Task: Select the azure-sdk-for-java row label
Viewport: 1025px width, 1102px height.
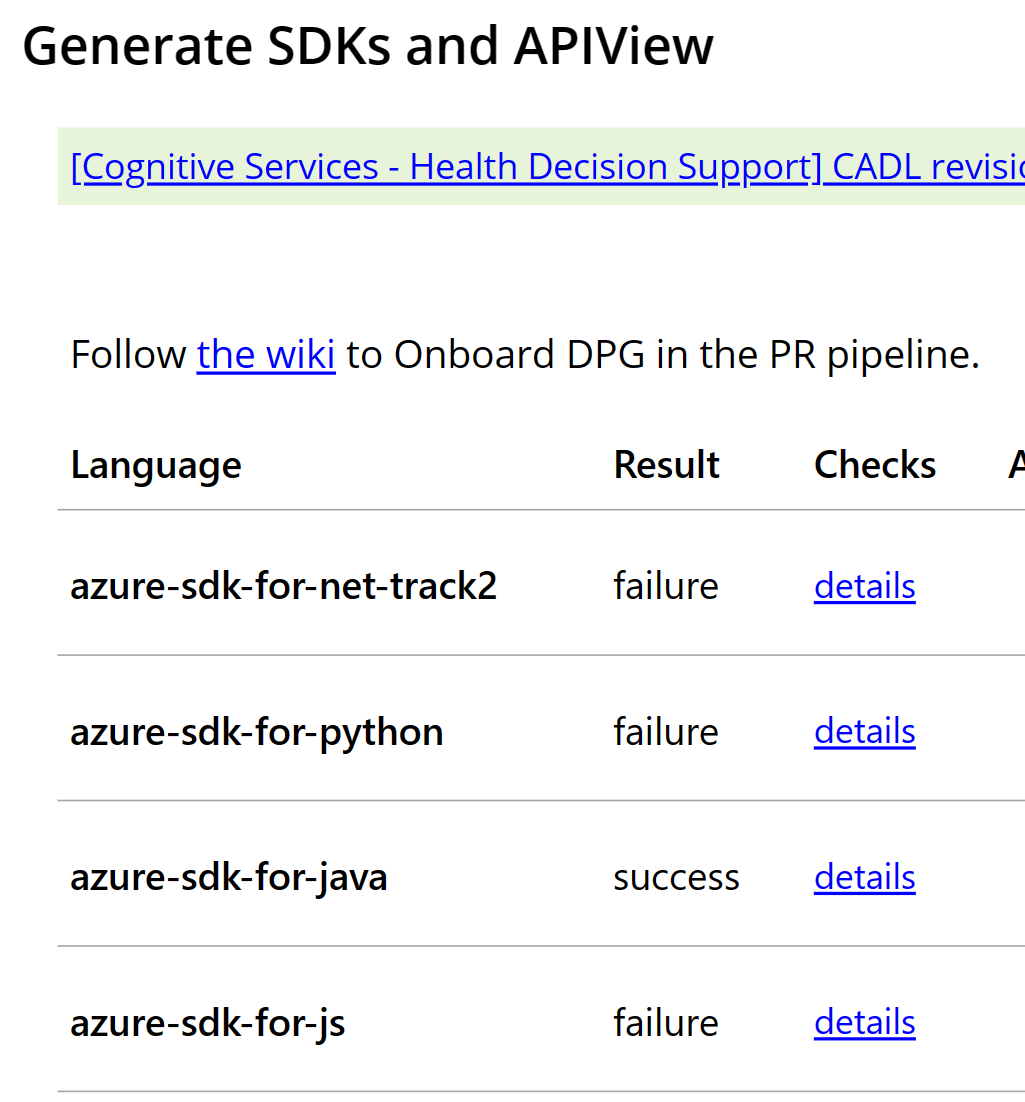Action: pos(228,878)
